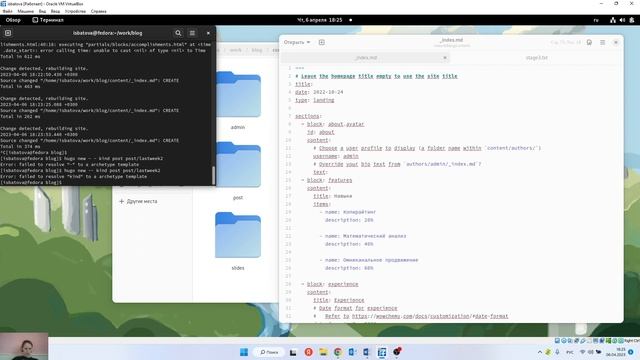Open the Файл menu of VirtualBox

click(7, 11)
